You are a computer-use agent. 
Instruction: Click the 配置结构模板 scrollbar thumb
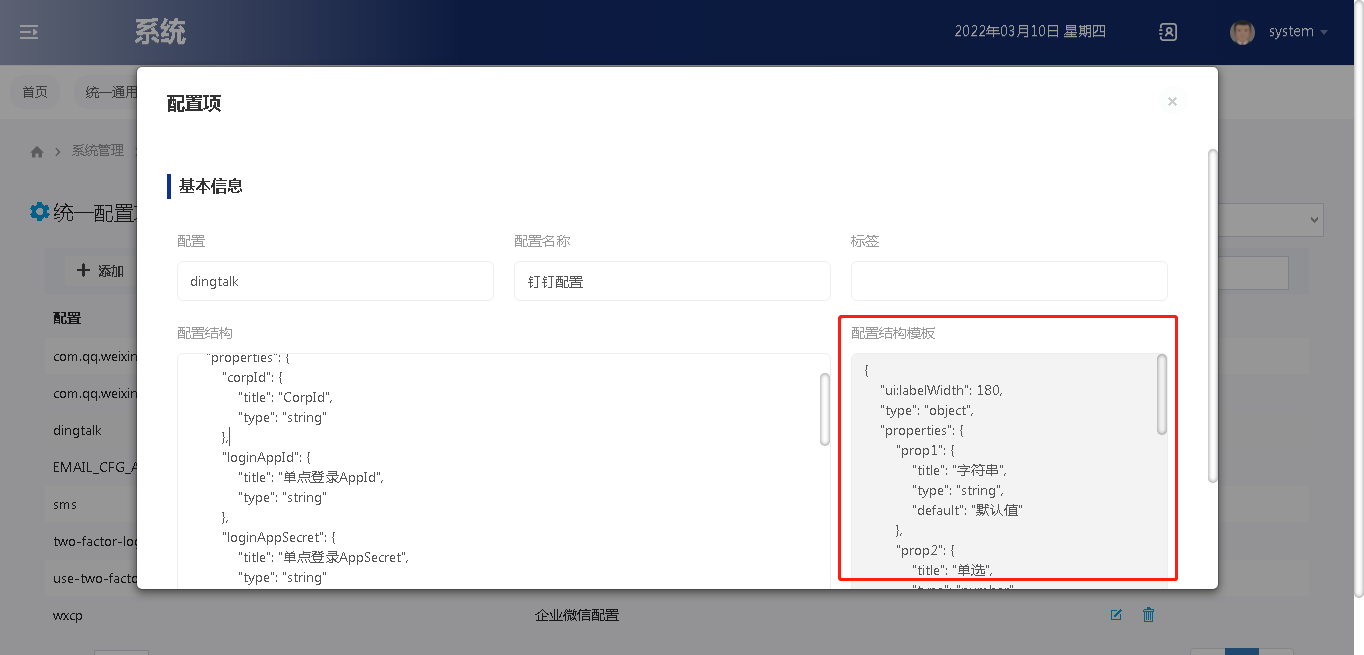click(1162, 394)
